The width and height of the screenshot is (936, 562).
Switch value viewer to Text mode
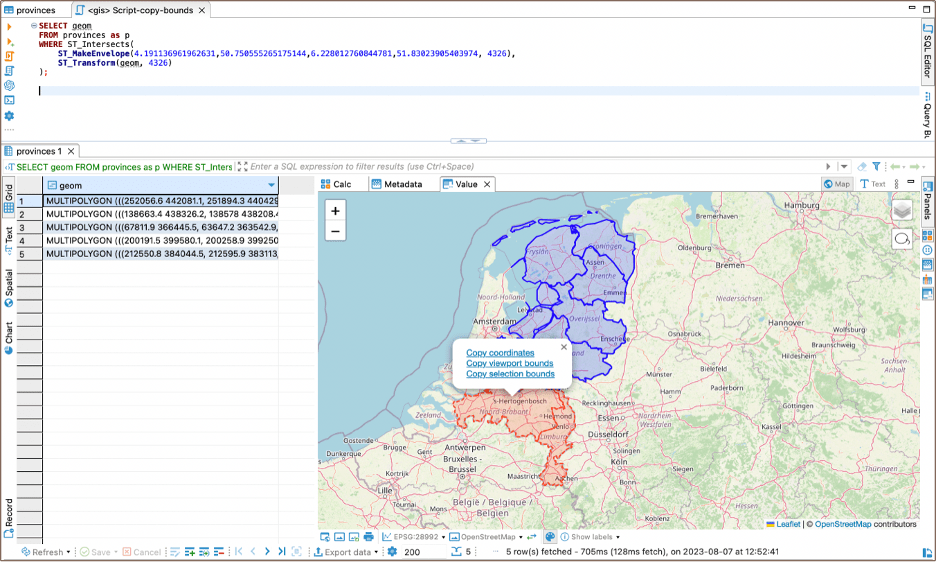pyautogui.click(x=873, y=184)
